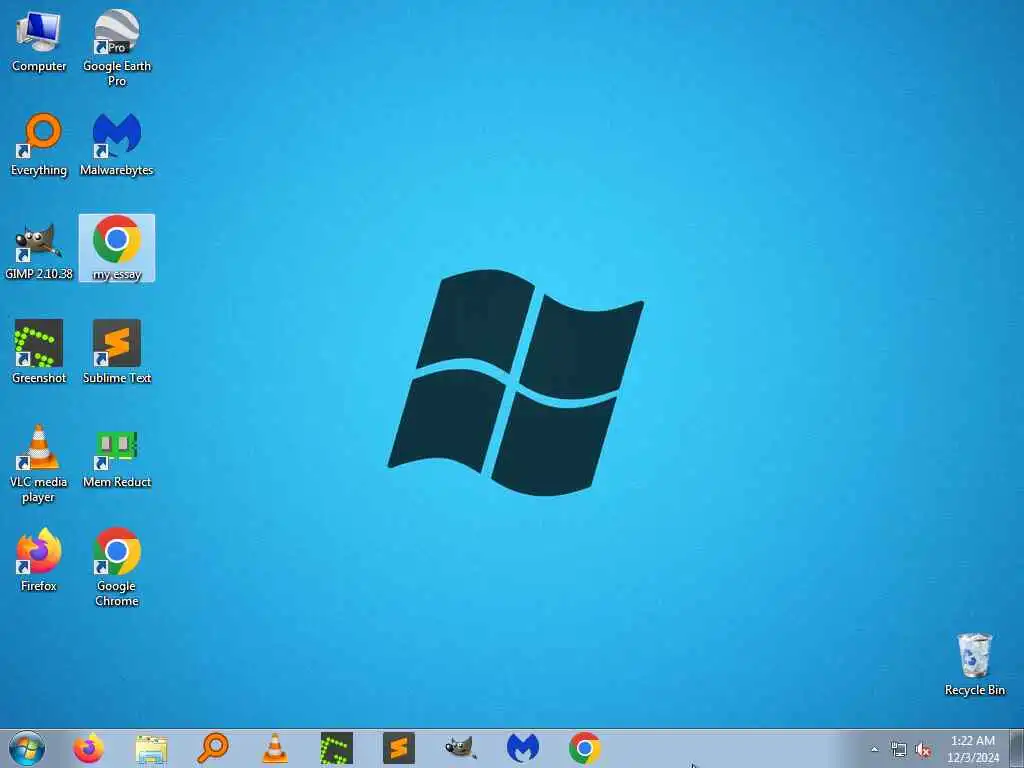Screen dimensions: 1024x768
Task: Select the Recycle Bin icon
Action: 974,664
